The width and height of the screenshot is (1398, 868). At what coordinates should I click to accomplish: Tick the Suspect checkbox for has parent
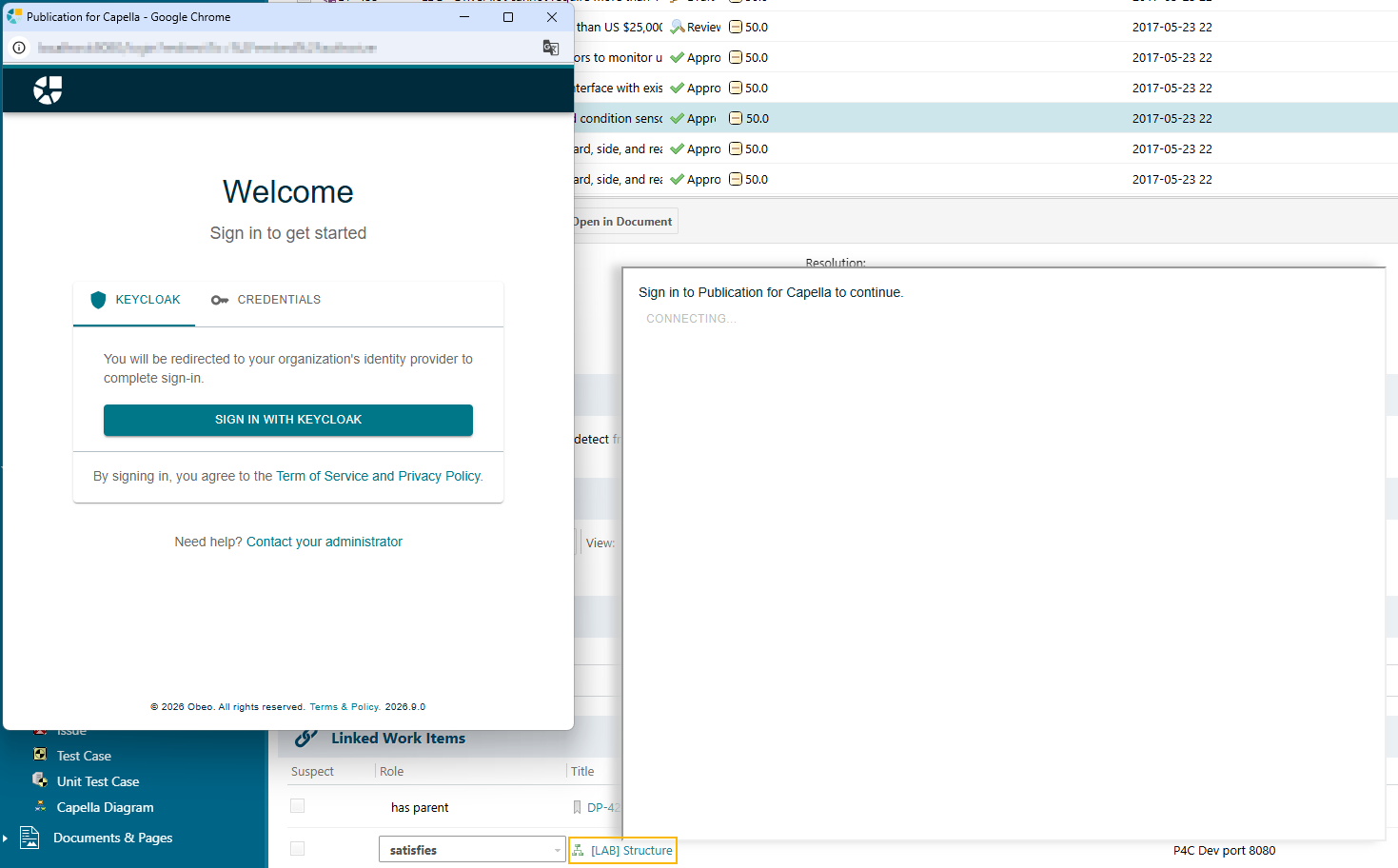pos(298,806)
